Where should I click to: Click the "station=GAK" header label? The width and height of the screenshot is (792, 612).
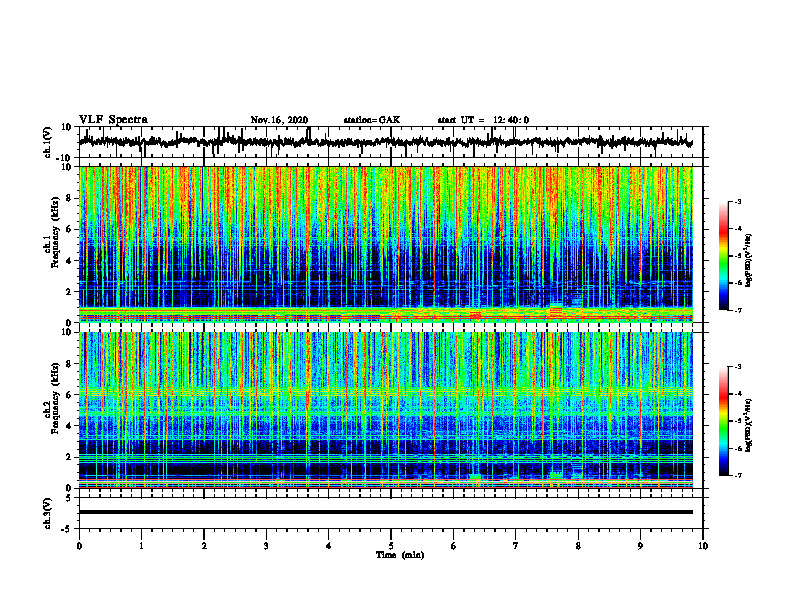coord(372,120)
